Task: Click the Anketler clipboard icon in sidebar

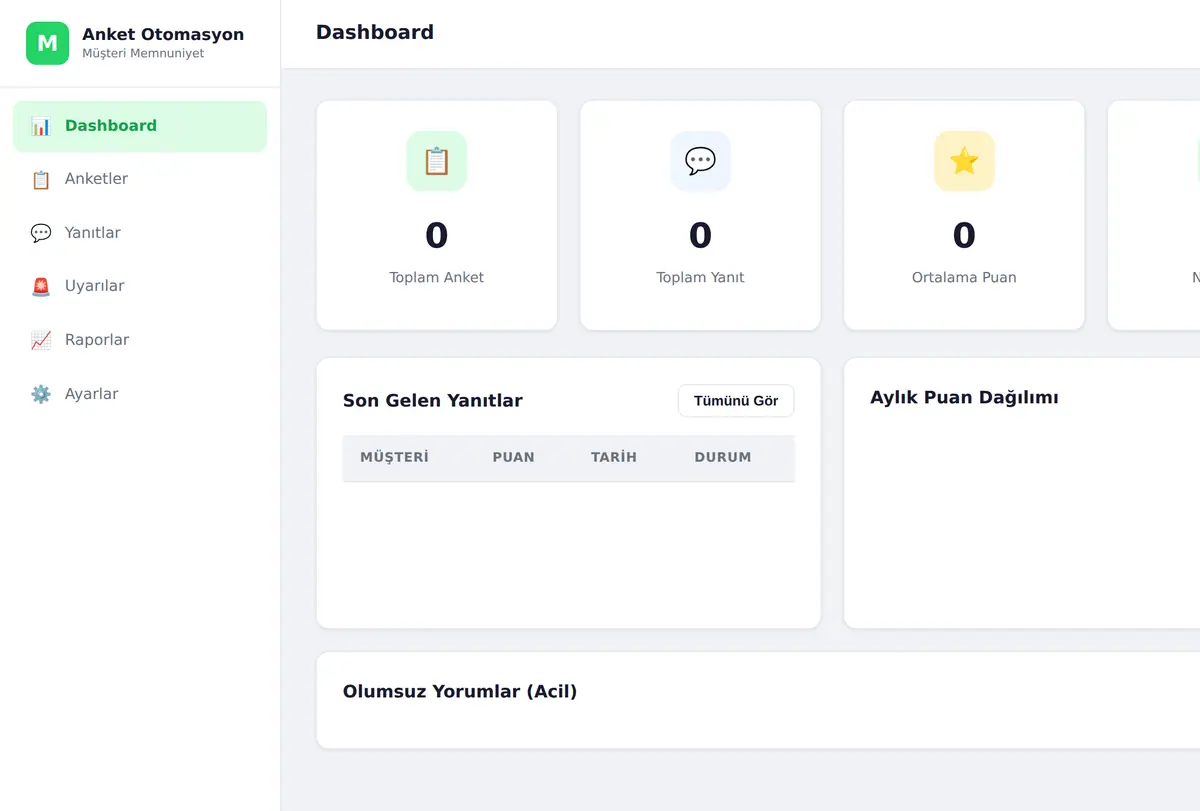Action: (x=41, y=180)
